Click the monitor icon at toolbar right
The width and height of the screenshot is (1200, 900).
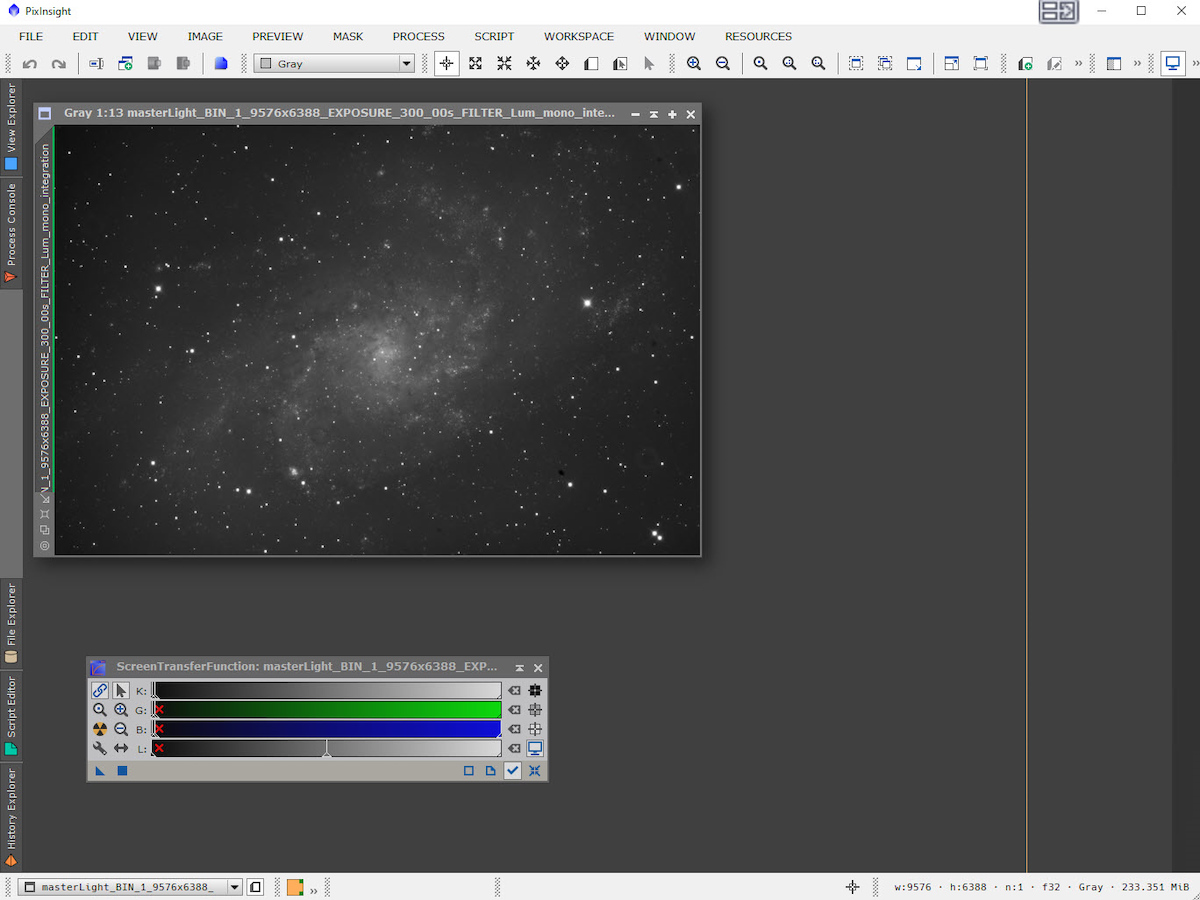click(1173, 63)
